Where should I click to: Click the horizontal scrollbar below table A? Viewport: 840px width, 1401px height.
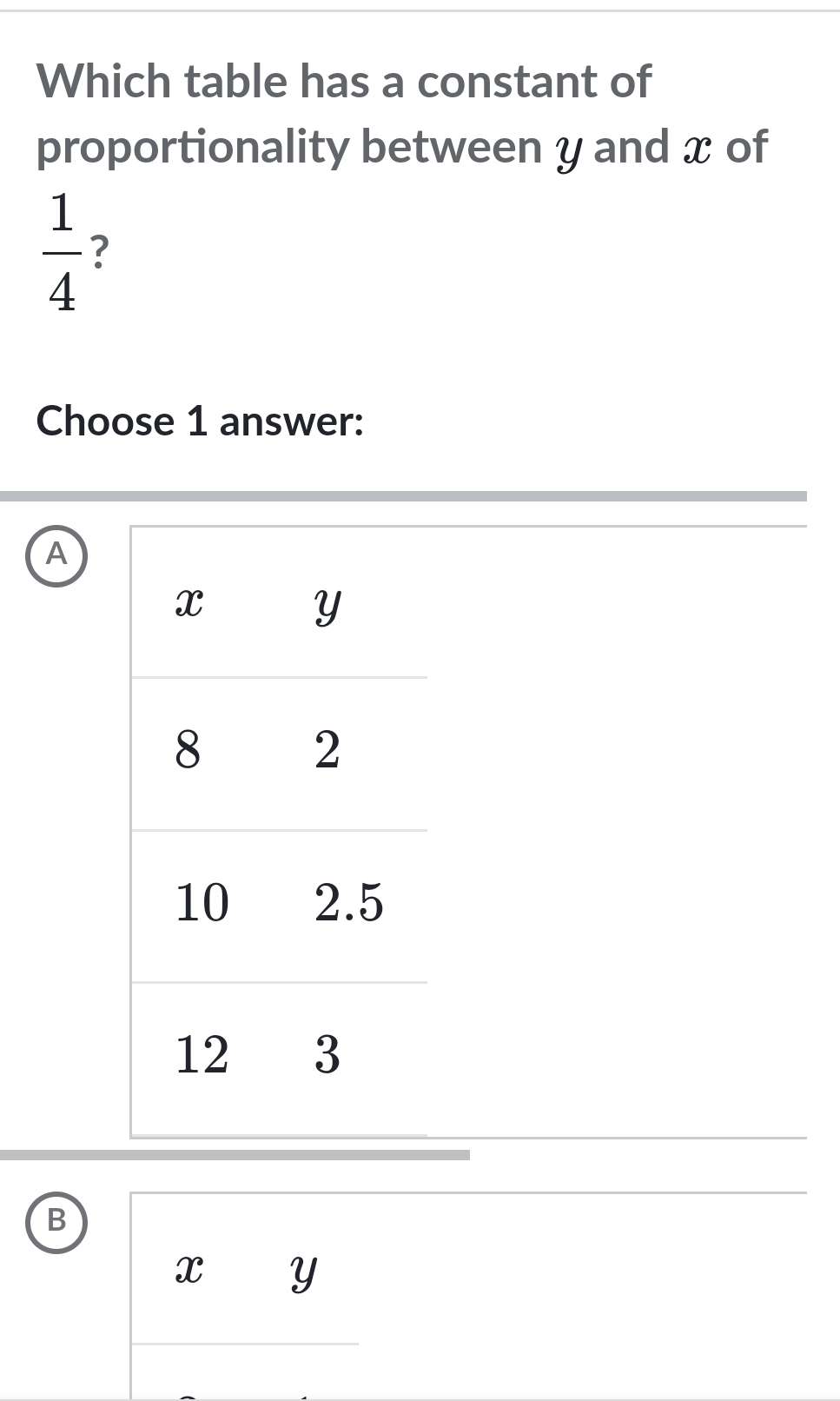point(235,1155)
